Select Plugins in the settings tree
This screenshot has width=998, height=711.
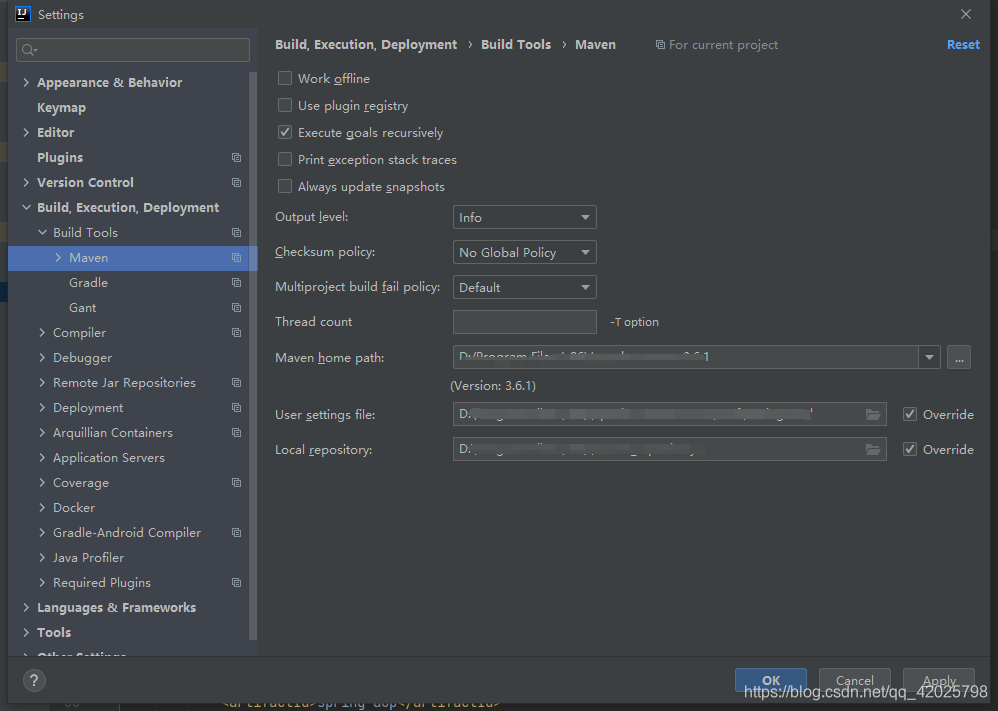(60, 157)
